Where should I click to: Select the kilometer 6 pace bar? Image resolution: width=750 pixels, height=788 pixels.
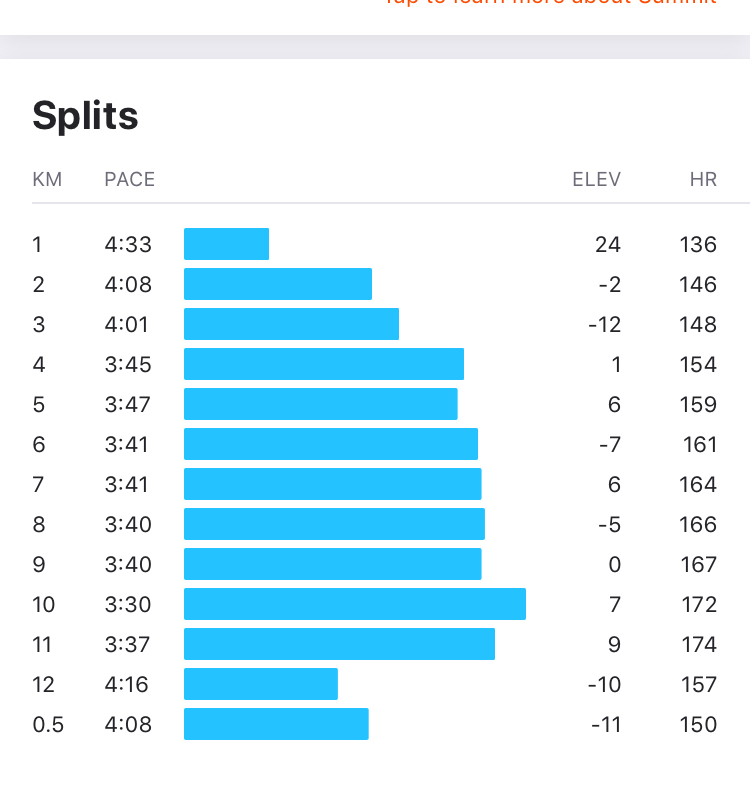[331, 444]
